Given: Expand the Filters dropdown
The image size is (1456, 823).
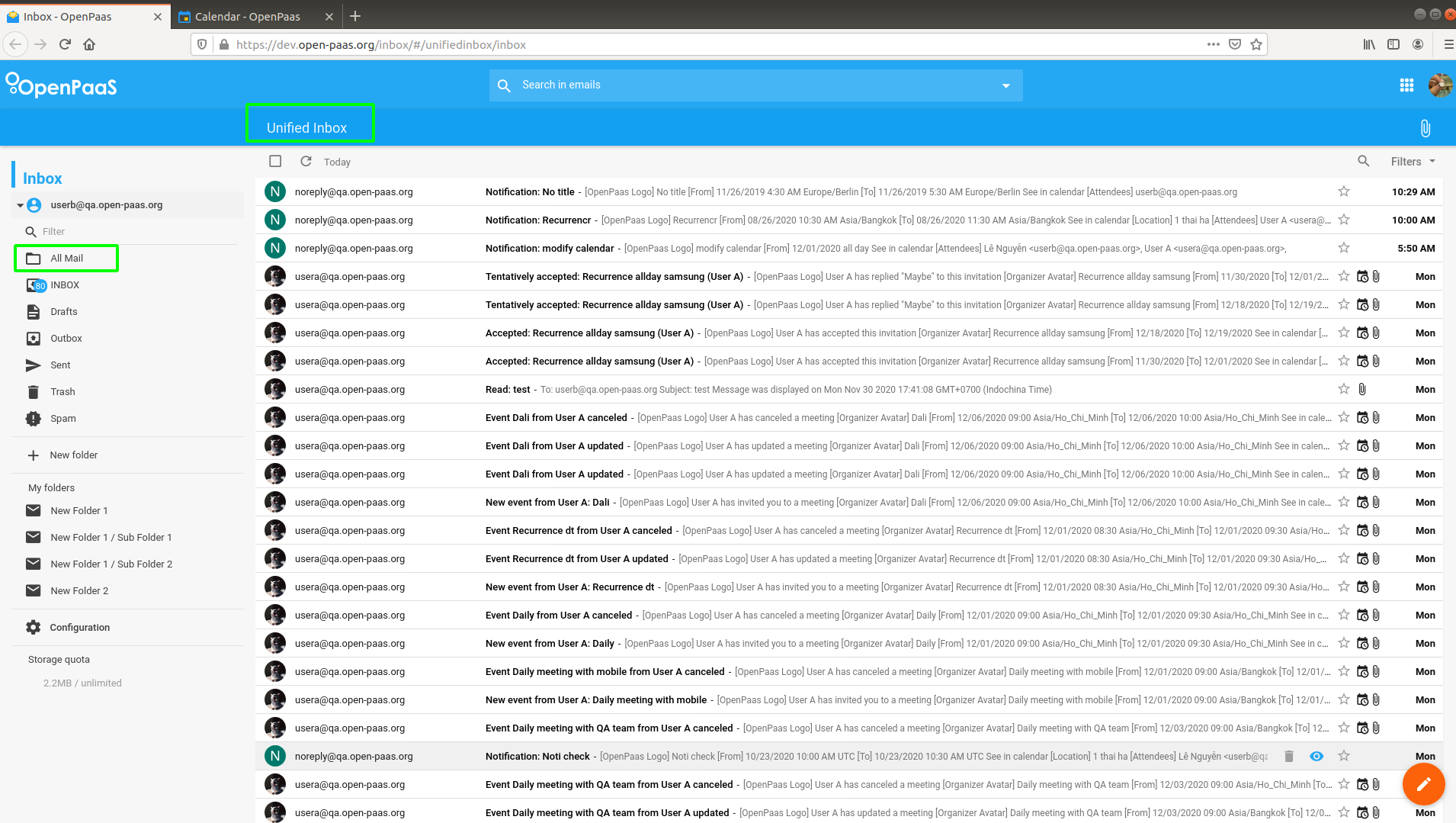Looking at the screenshot, I should pos(1411,161).
